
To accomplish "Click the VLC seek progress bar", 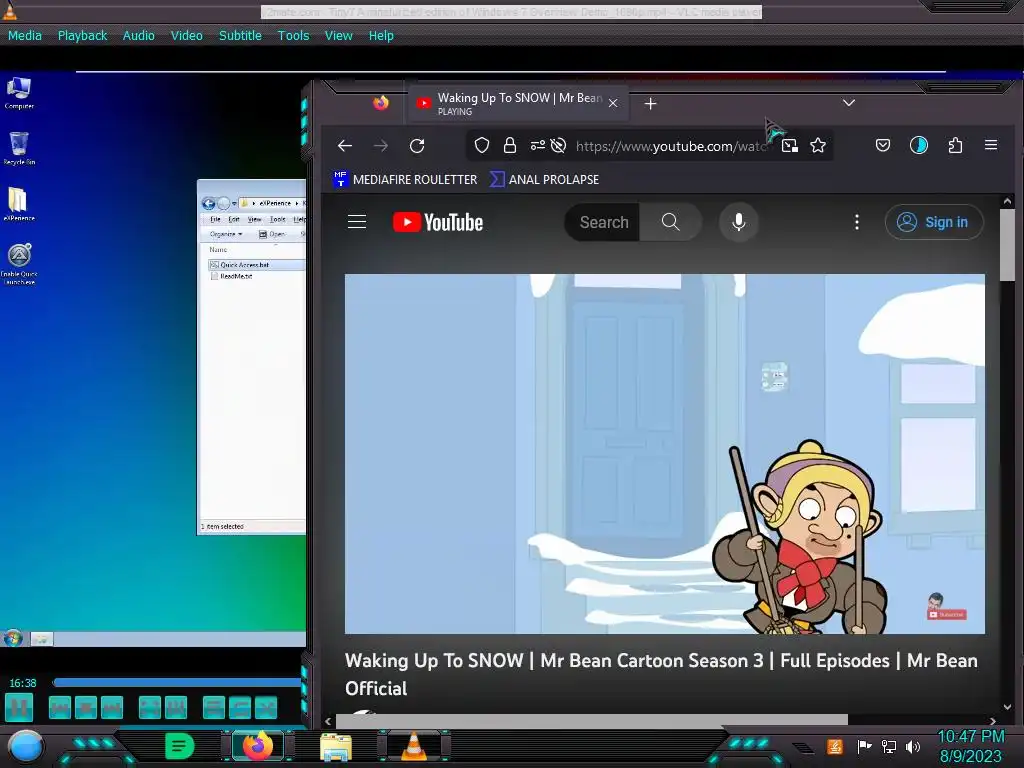I will pyautogui.click(x=178, y=682).
